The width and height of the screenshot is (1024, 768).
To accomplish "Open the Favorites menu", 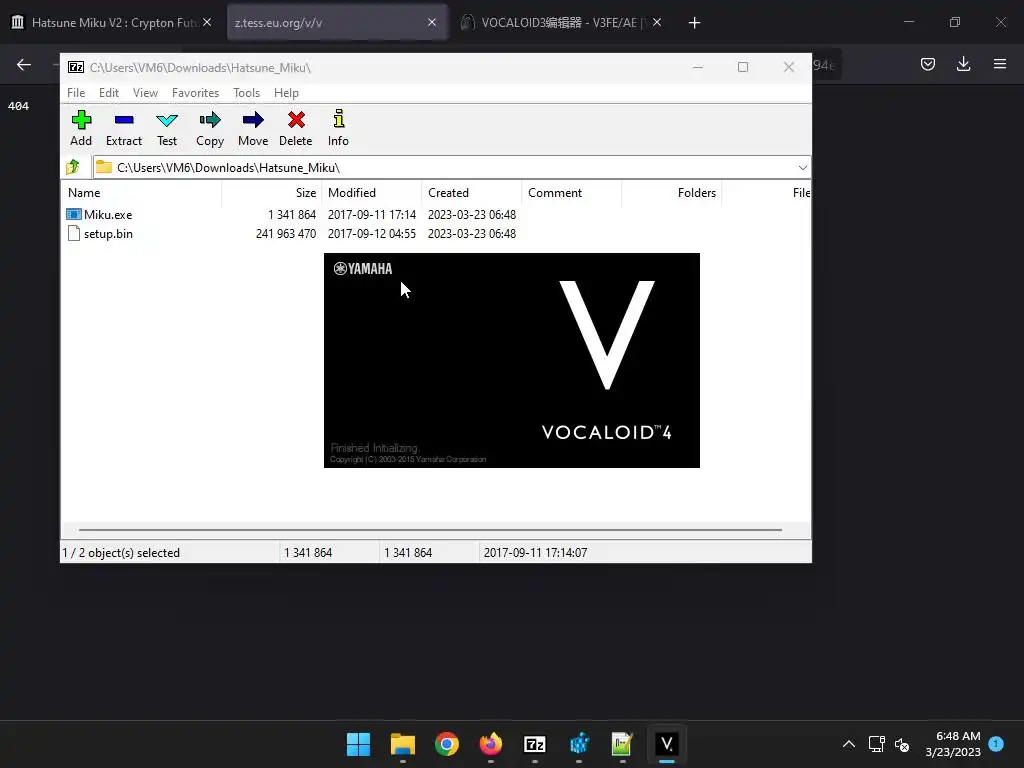I will [x=195, y=93].
